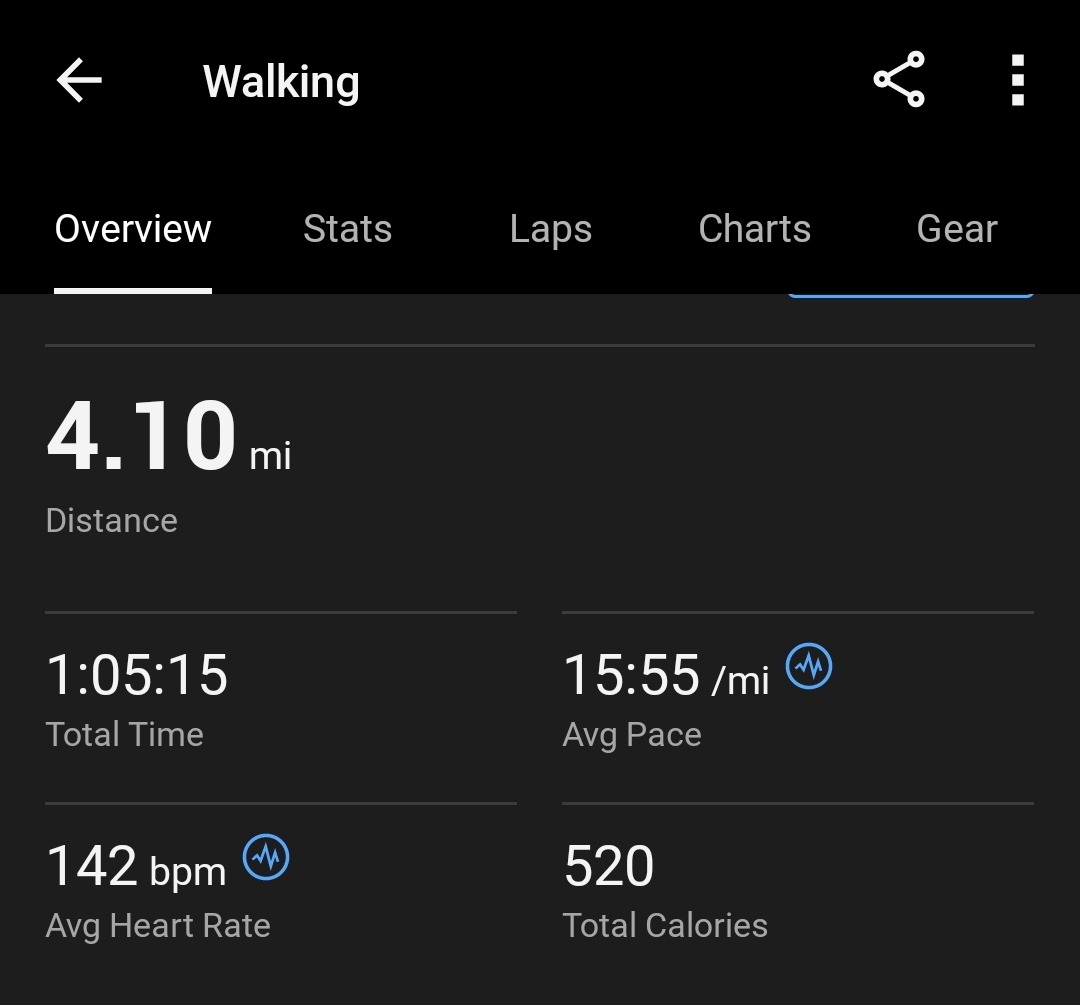This screenshot has height=1005, width=1080.
Task: Stay on the Overview tab
Action: tap(133, 229)
